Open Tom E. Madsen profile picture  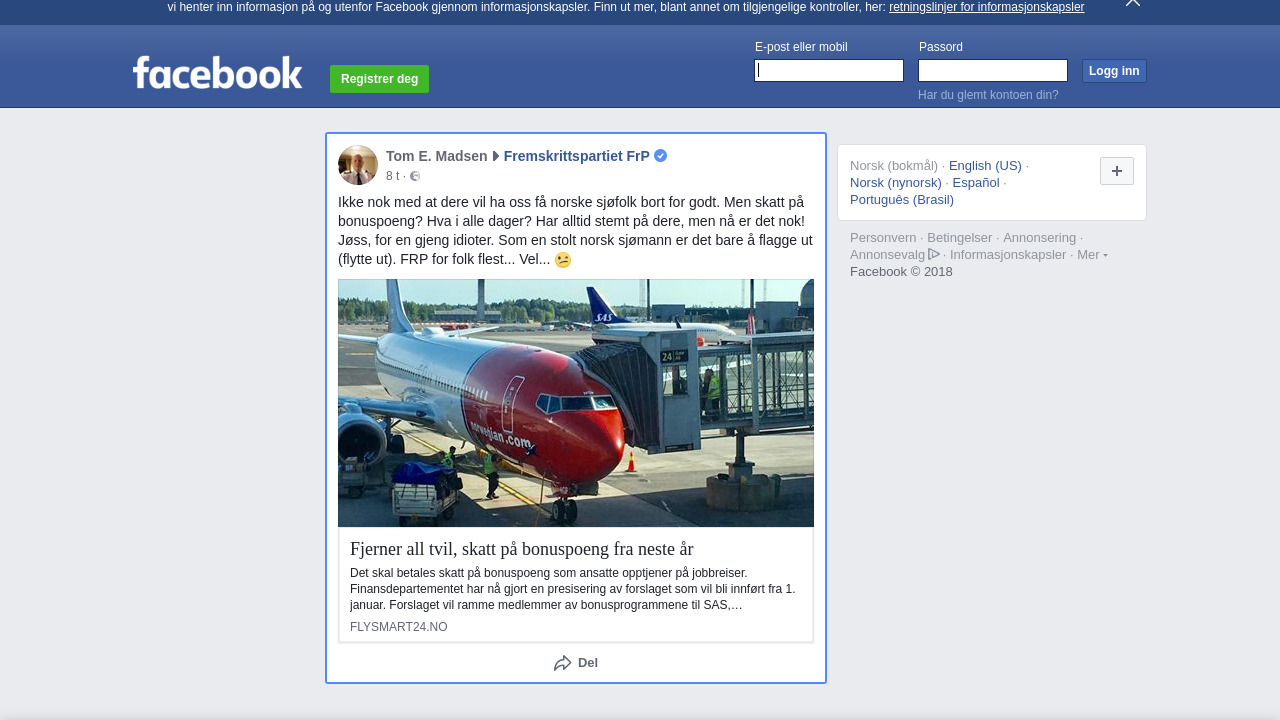click(358, 165)
